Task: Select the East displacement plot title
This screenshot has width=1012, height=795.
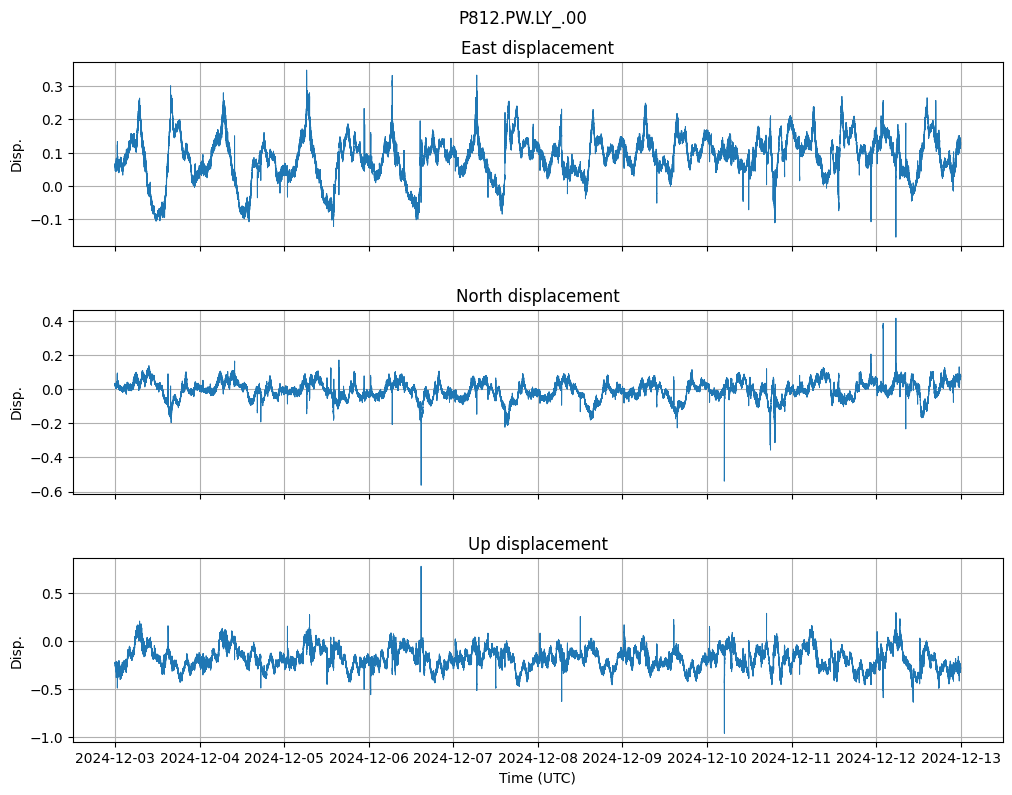Action: (x=537, y=48)
